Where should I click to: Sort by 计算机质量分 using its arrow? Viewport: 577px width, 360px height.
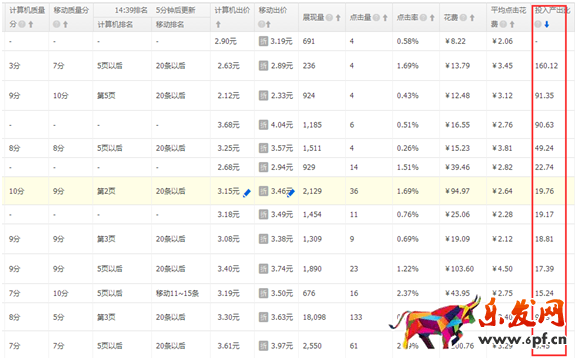tap(31, 25)
